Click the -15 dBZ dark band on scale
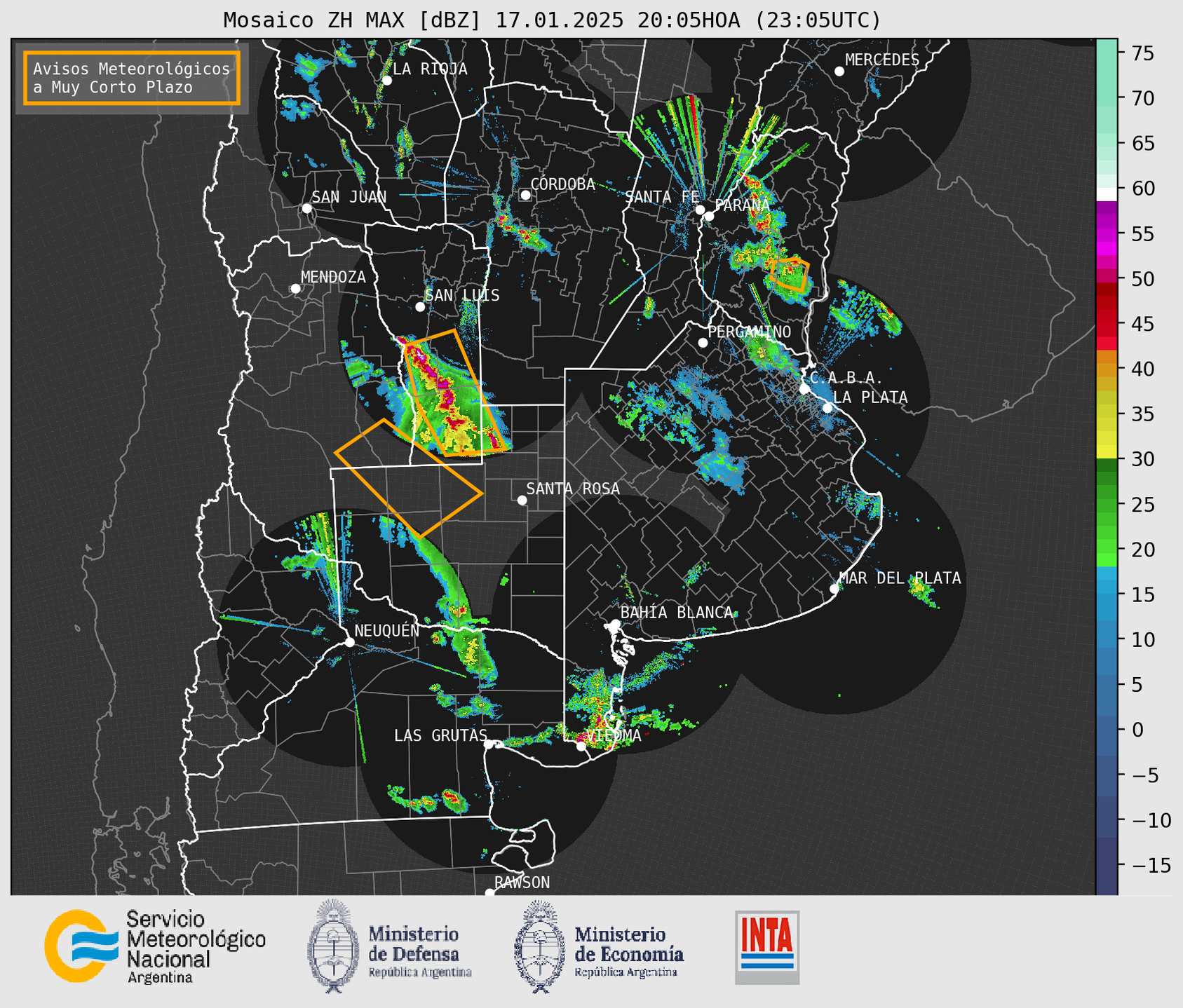The width and height of the screenshot is (1183, 1008). click(x=1107, y=865)
